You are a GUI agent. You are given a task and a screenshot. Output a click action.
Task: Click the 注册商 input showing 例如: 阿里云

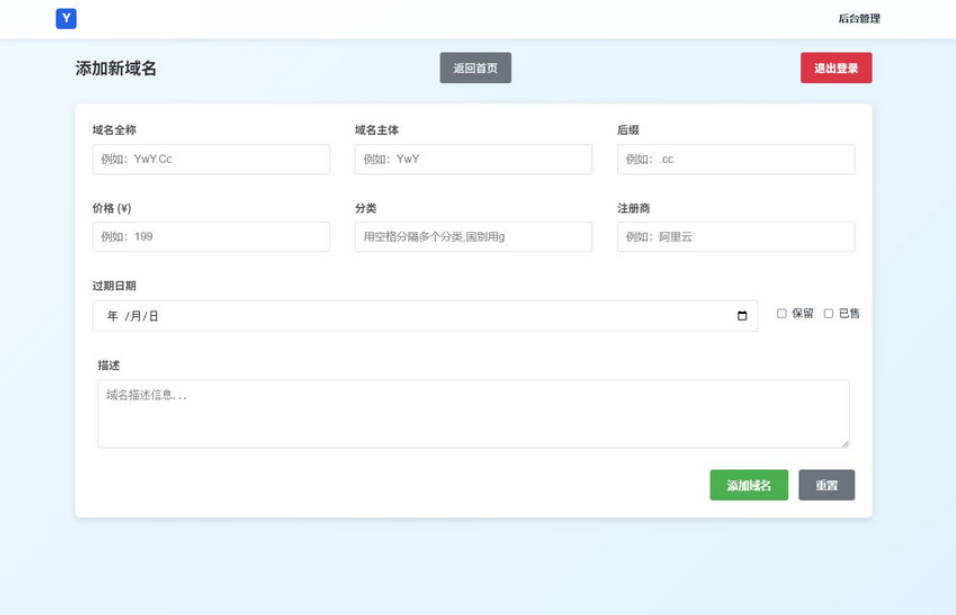tap(736, 236)
